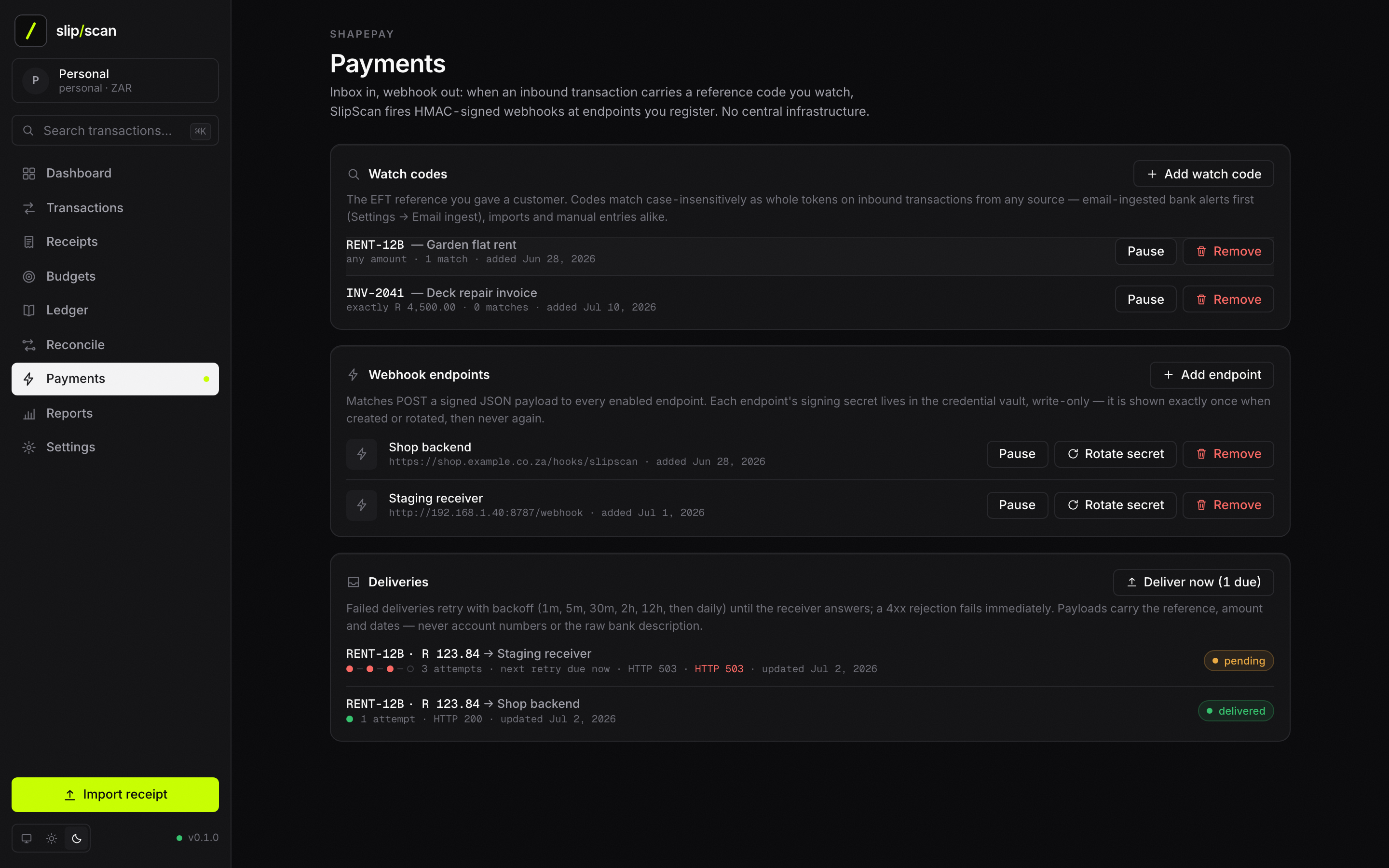Click the Reconcile icon in sidebar

(x=29, y=345)
